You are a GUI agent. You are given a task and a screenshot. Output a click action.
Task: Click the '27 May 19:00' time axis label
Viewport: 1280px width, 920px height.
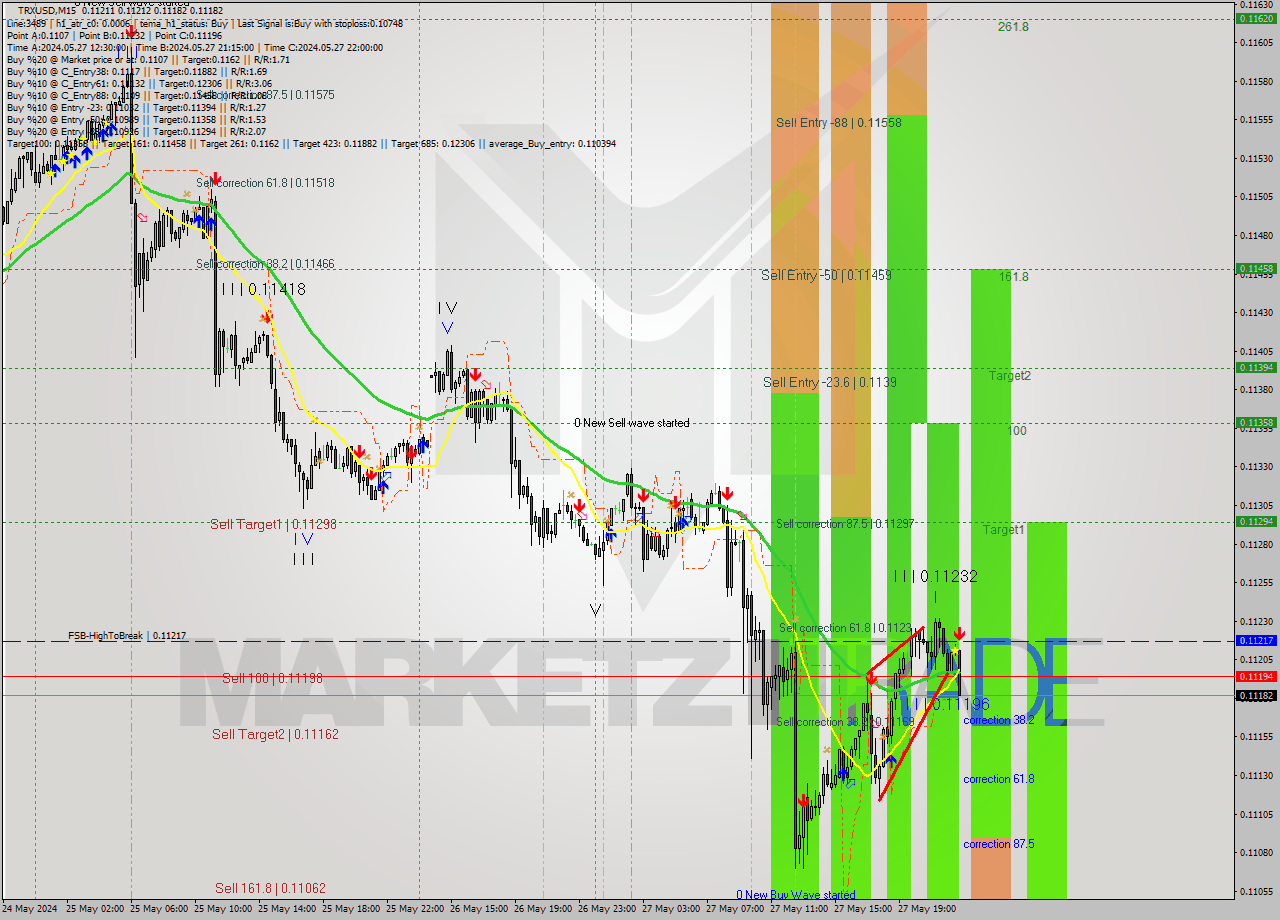(x=928, y=909)
